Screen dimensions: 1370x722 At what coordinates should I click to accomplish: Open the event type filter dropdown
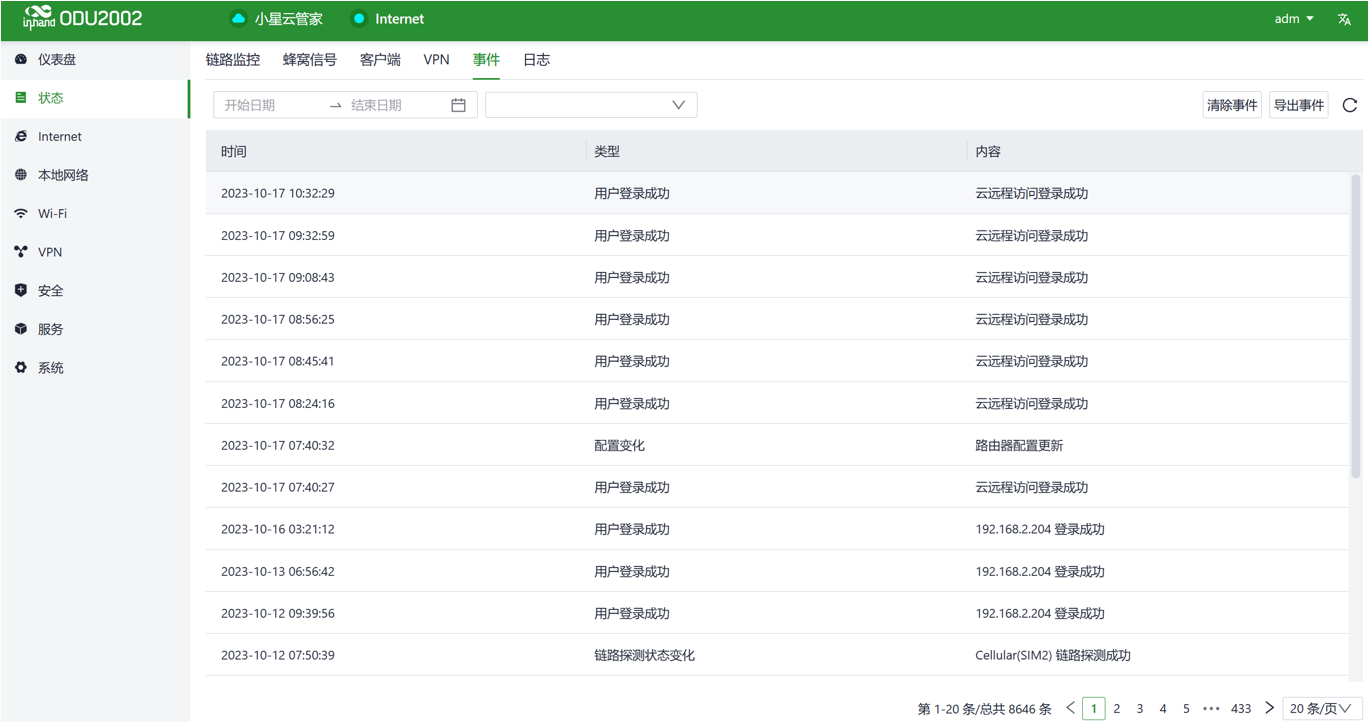591,105
